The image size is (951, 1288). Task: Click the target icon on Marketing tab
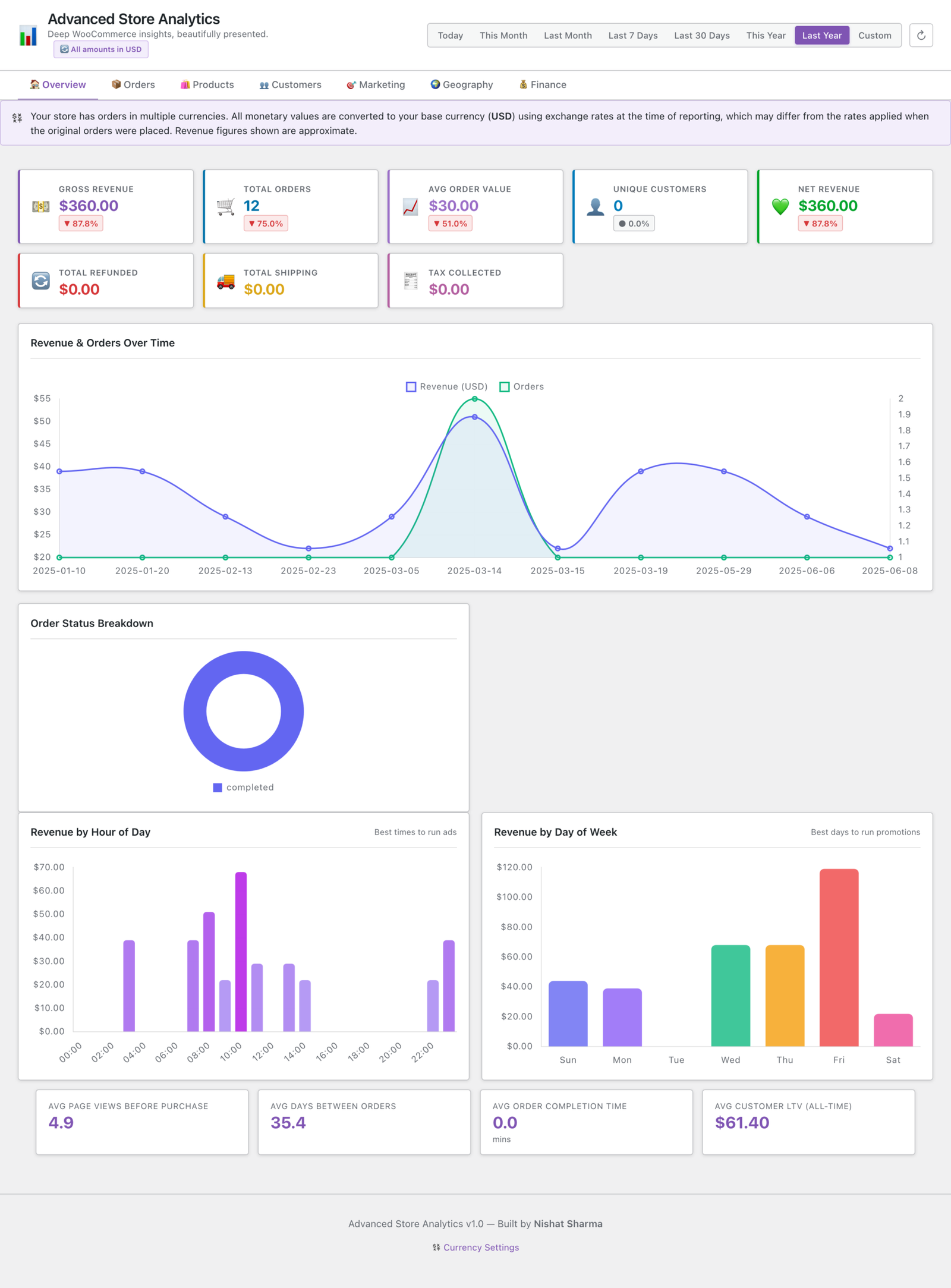pos(352,85)
